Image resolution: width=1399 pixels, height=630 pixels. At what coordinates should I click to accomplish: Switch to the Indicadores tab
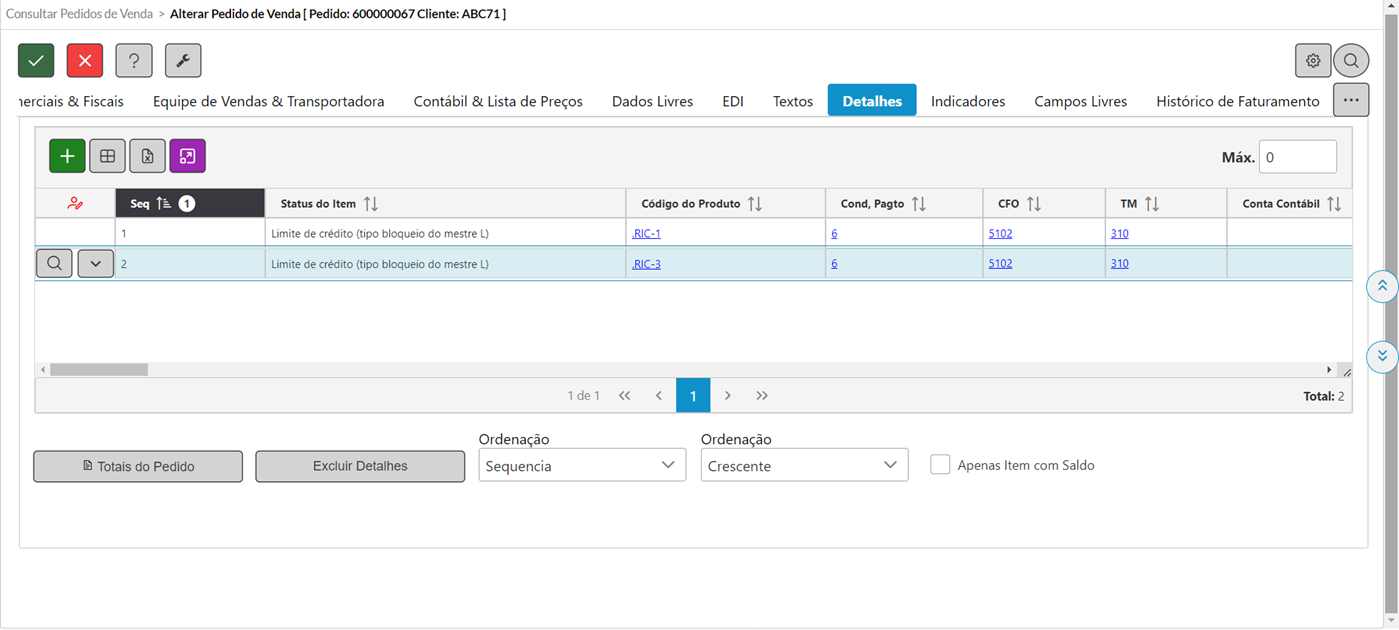968,101
